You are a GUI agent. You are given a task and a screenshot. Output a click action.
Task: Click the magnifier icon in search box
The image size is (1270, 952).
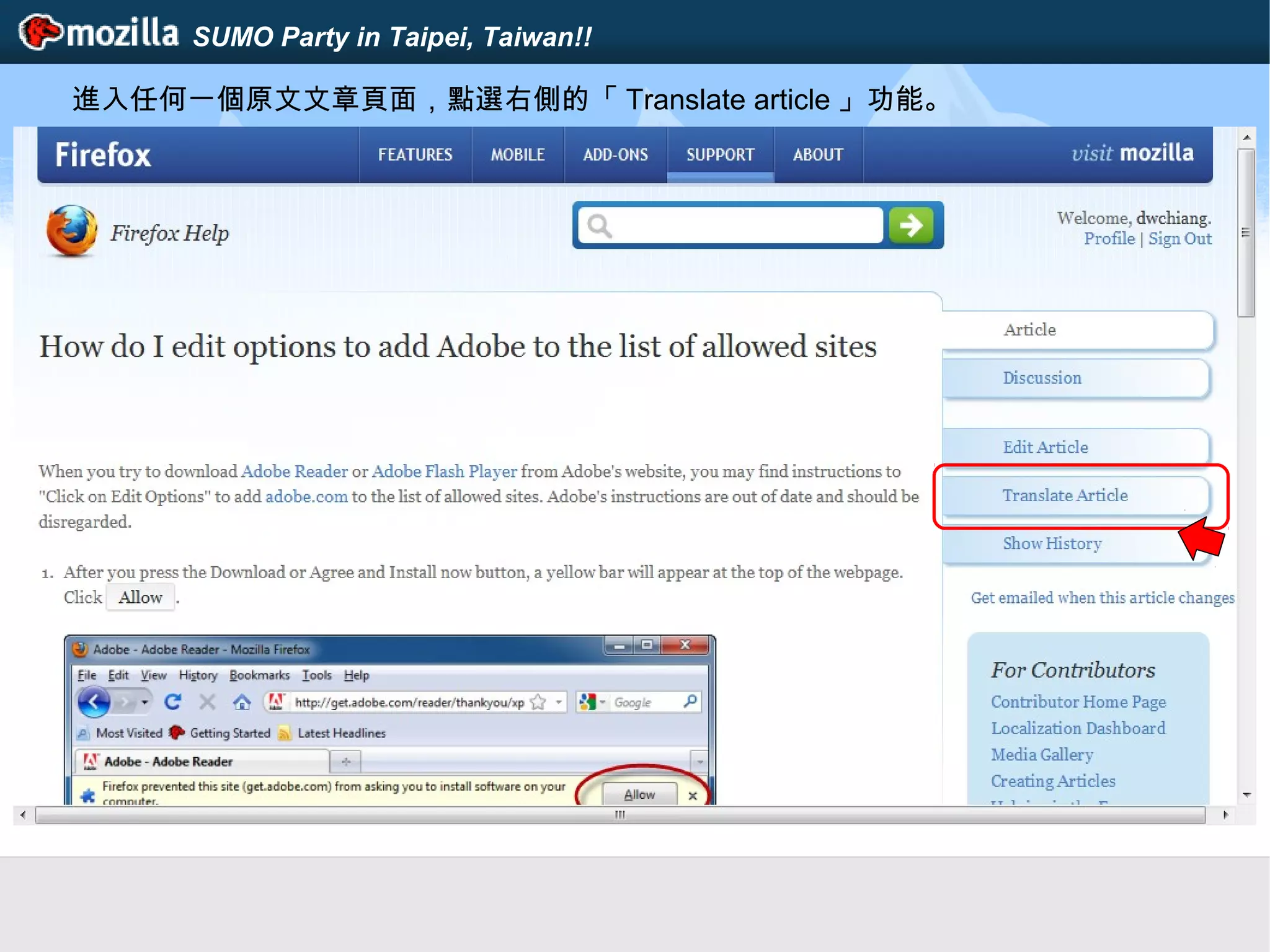pos(599,226)
